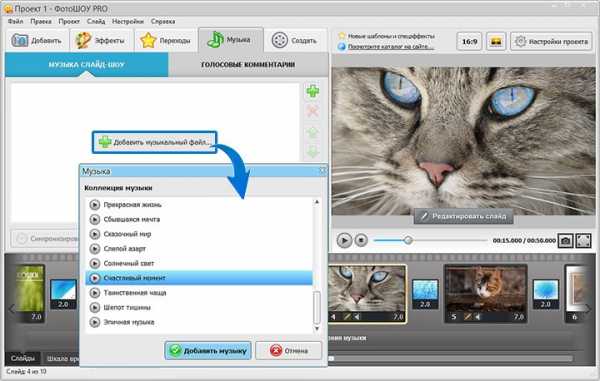Click the red X delete-track icon
This screenshot has width=600, height=381.
point(313,112)
